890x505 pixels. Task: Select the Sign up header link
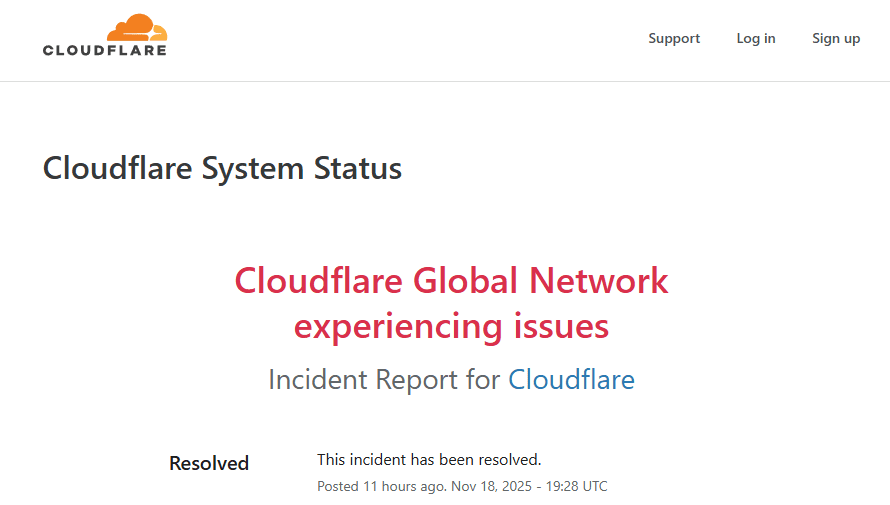pos(836,39)
